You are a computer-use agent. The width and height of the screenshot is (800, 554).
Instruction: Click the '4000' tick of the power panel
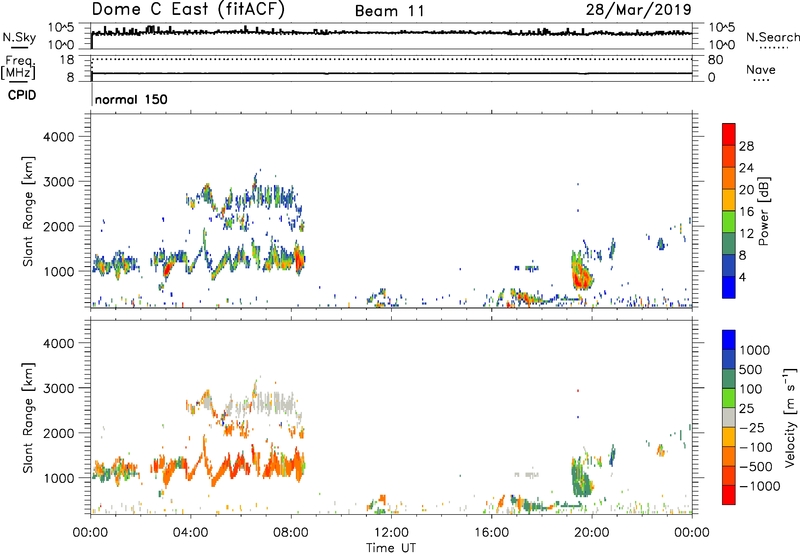tap(59, 137)
